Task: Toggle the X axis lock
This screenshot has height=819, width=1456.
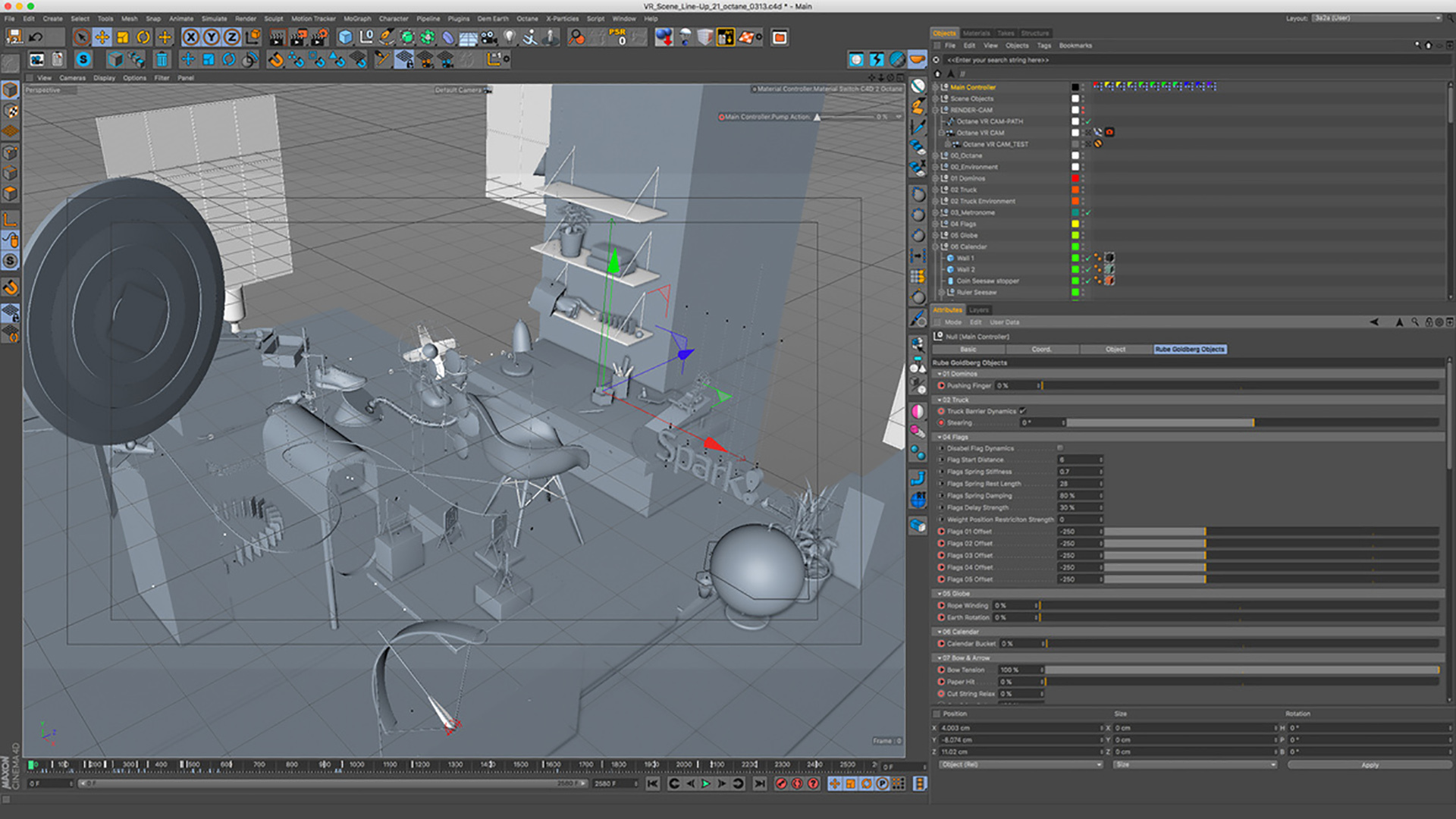Action: click(191, 37)
